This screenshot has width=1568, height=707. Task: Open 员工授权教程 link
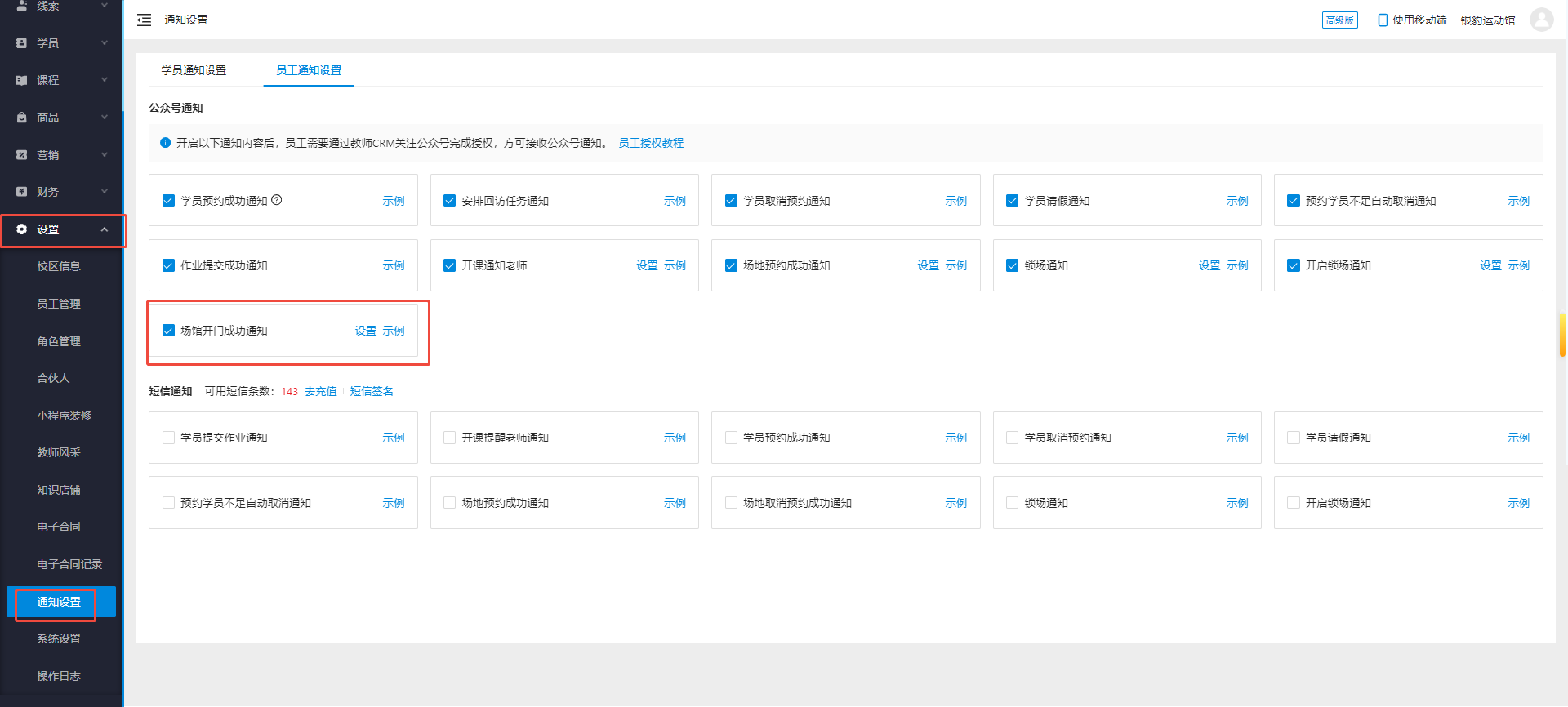click(x=651, y=143)
